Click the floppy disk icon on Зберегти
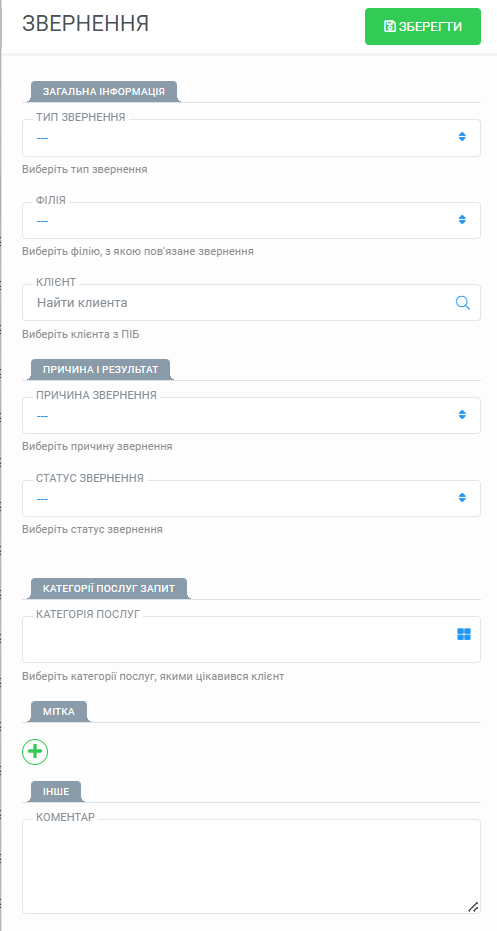Image resolution: width=497 pixels, height=931 pixels. (390, 26)
